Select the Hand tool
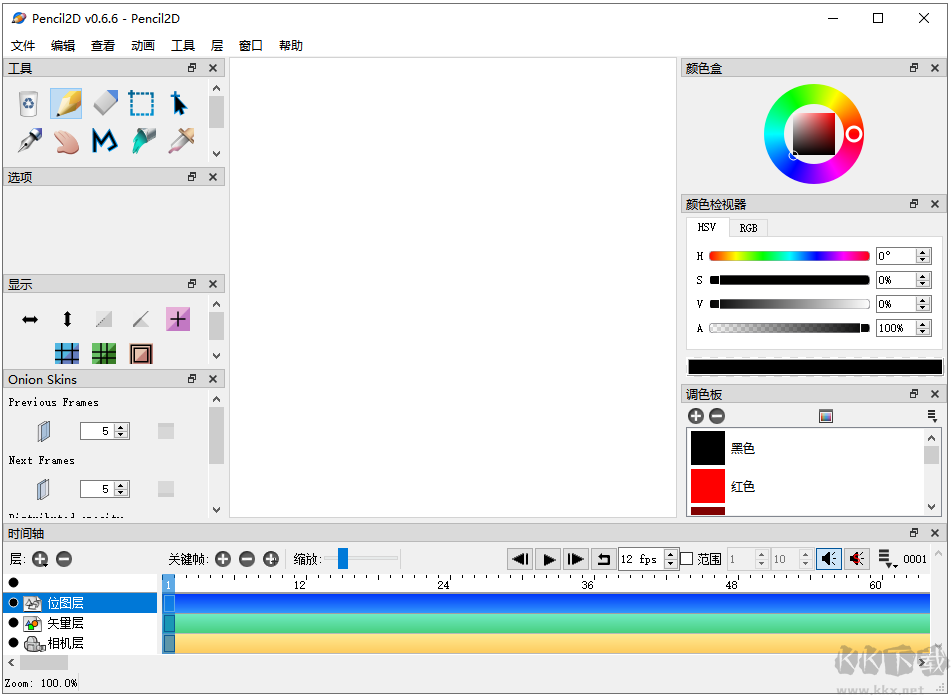Screen dimensions: 951x697 [65, 142]
